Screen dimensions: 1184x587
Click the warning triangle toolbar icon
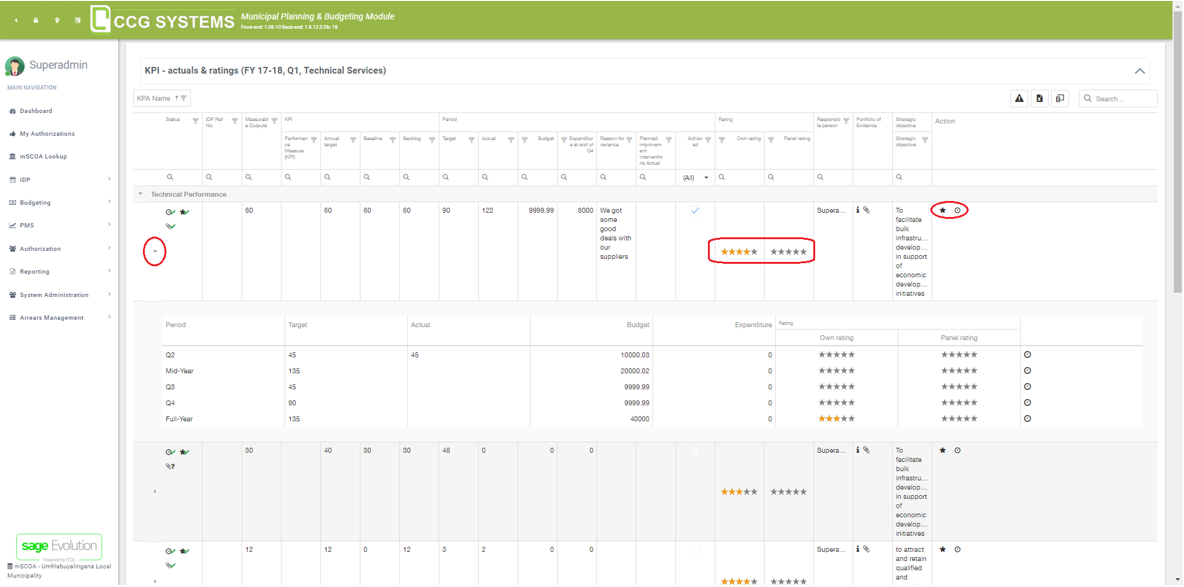tap(1019, 98)
